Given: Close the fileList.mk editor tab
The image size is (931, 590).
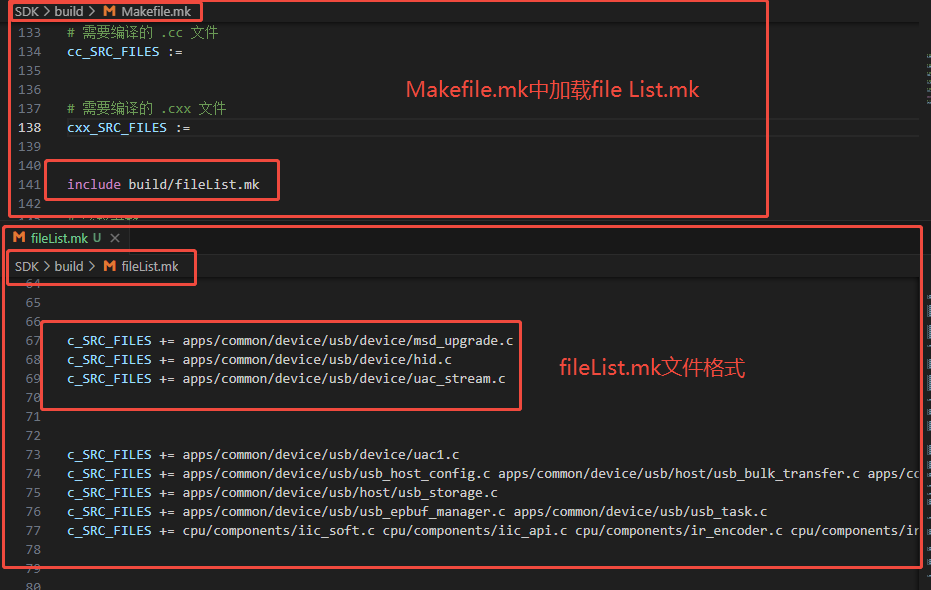Looking at the screenshot, I should pos(115,238).
